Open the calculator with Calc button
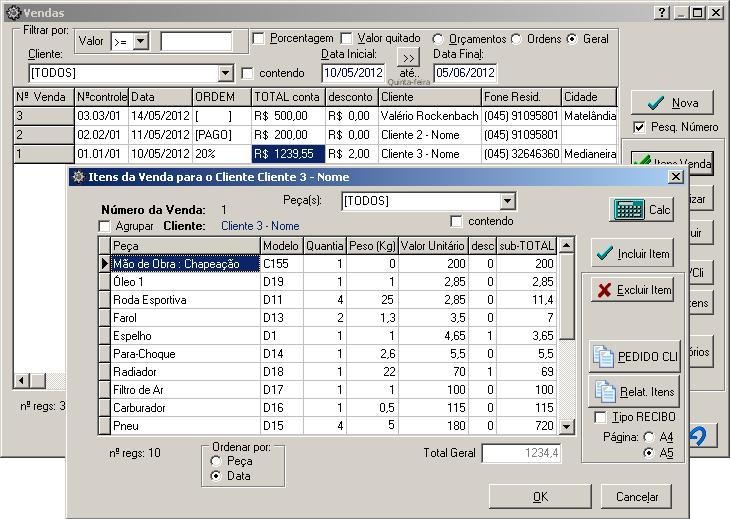This screenshot has width=731, height=519. click(641, 210)
